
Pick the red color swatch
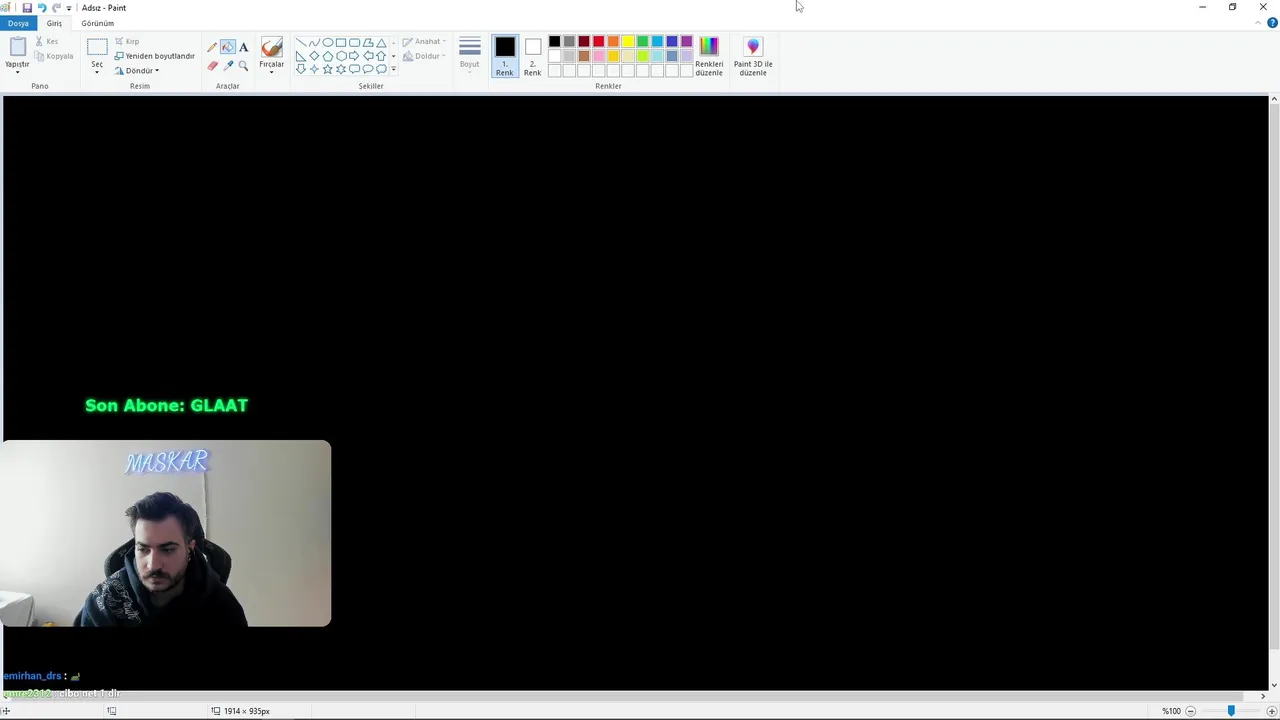click(599, 41)
